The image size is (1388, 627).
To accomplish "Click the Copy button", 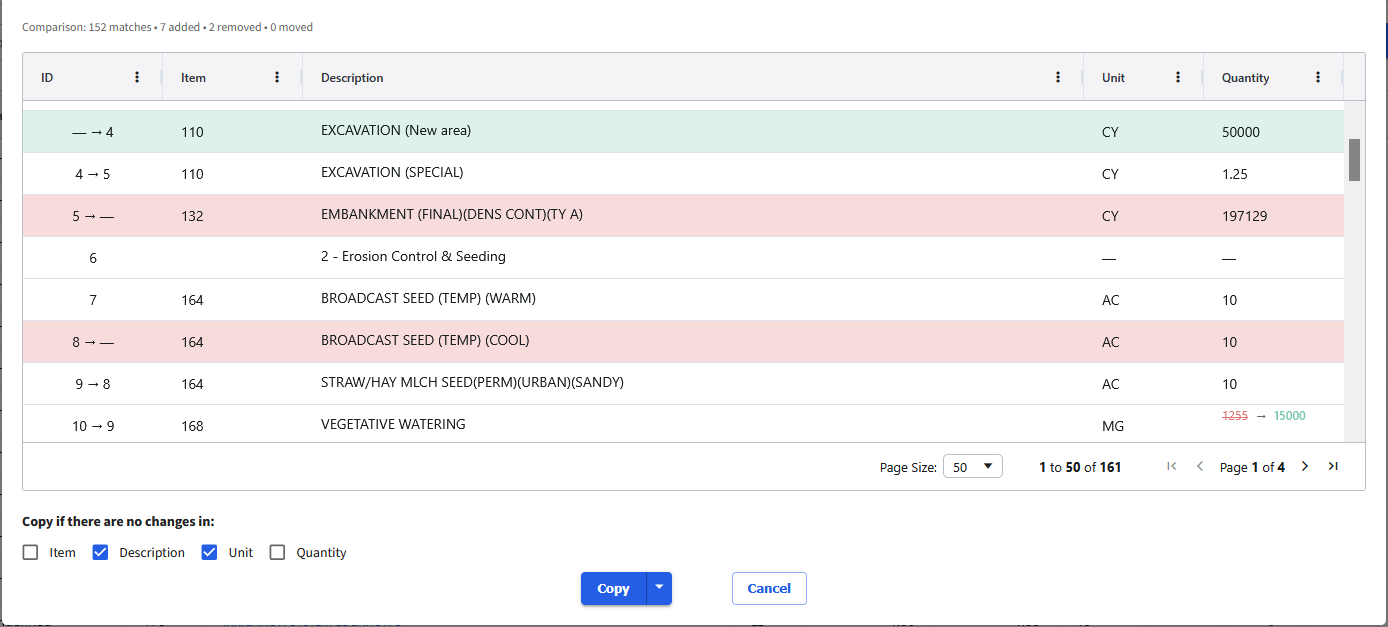I will pyautogui.click(x=612, y=588).
